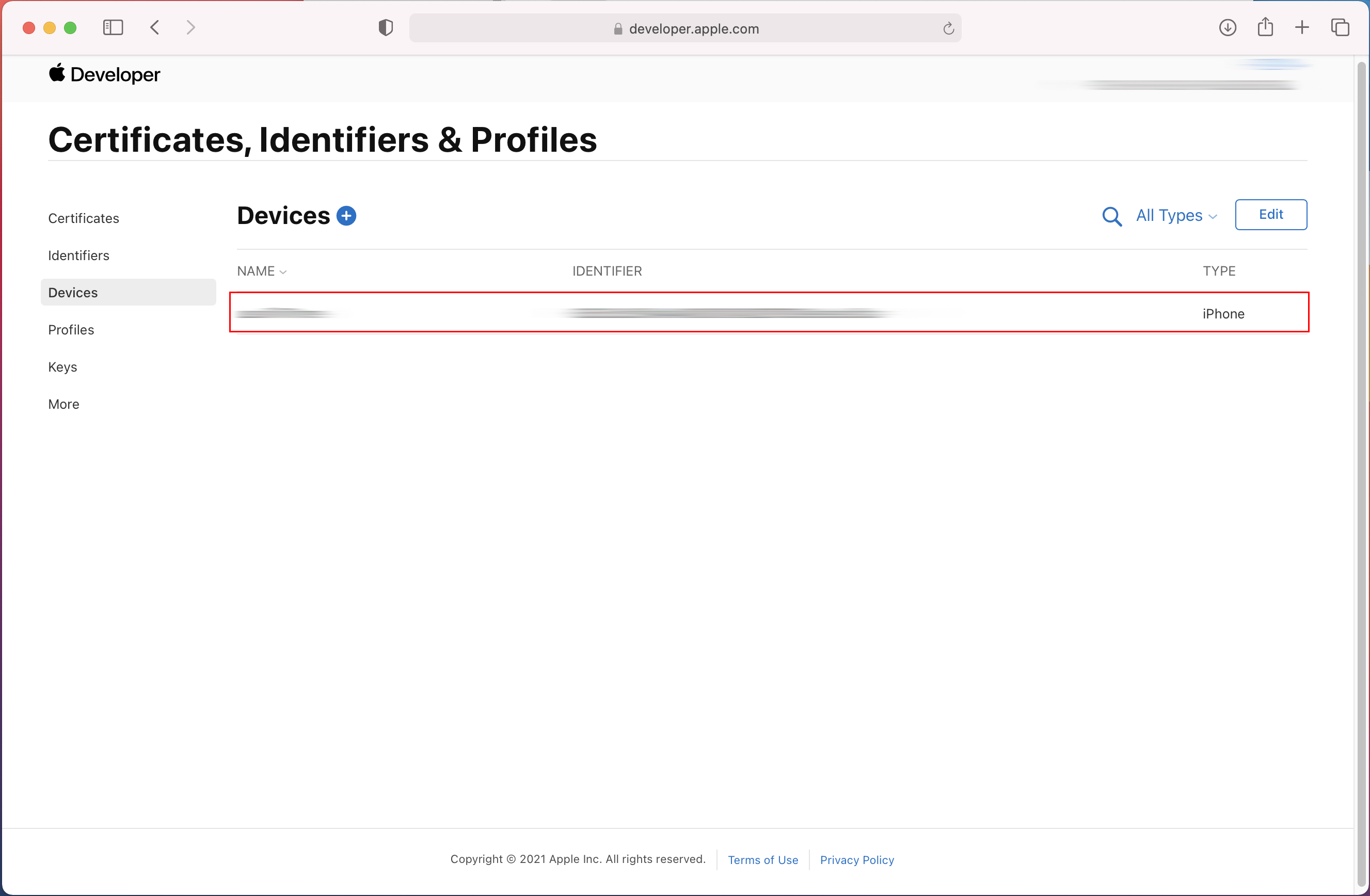
Task: Open the downloads icon in toolbar
Action: [x=1227, y=28]
